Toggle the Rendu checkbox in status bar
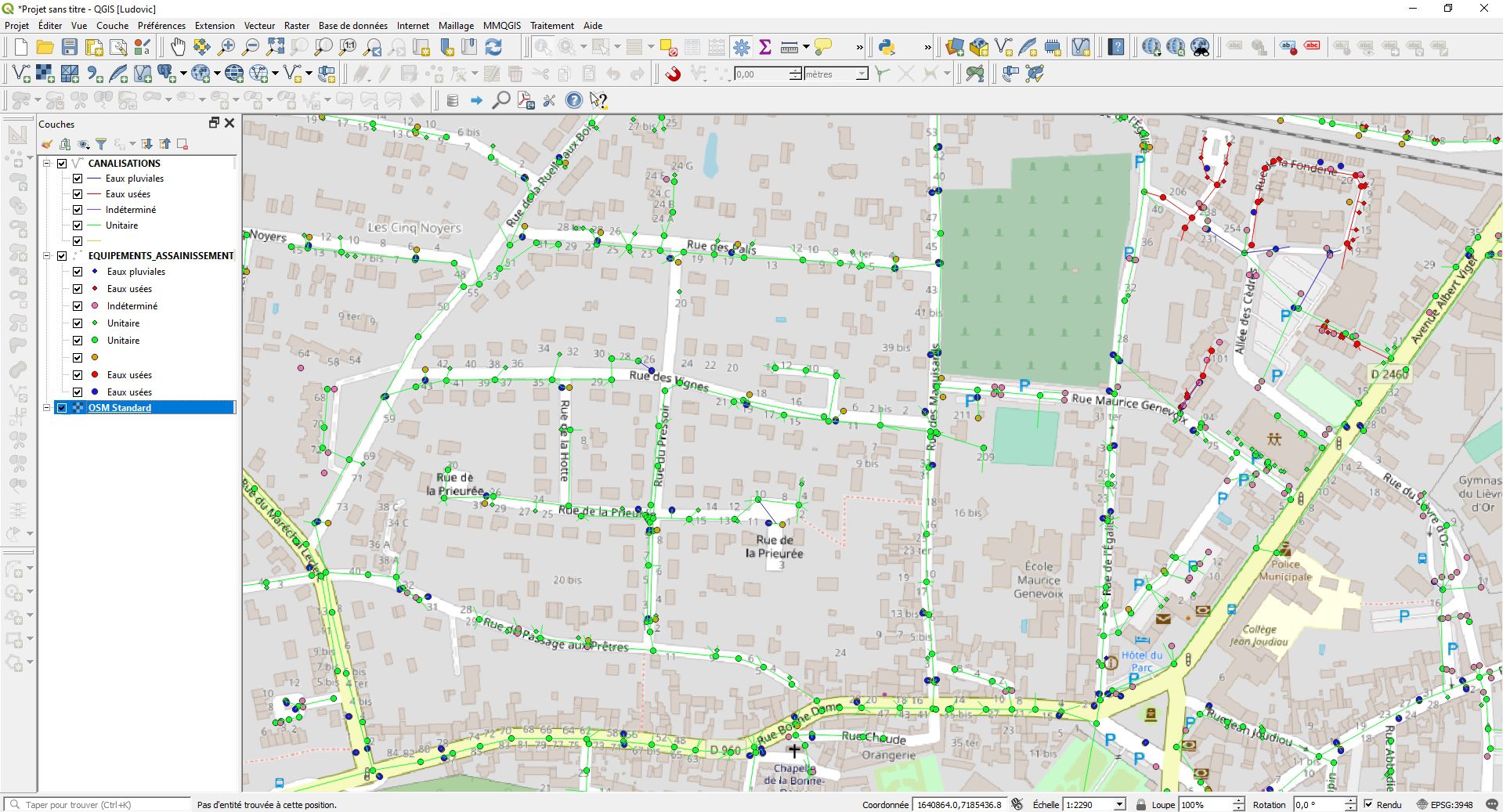This screenshot has height=812, width=1503. 1368,804
